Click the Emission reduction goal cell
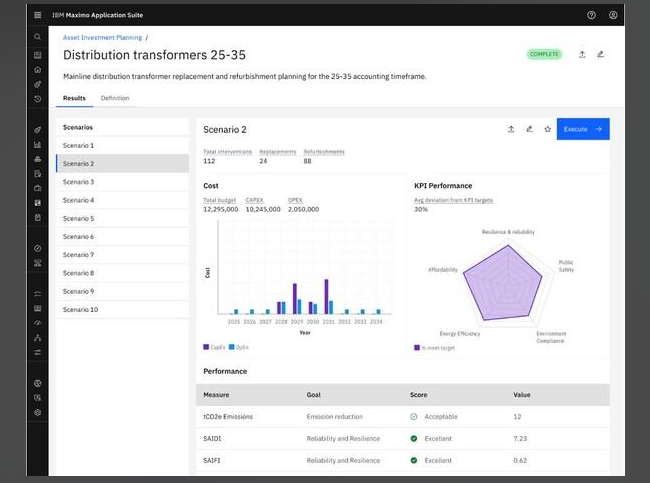 (x=335, y=417)
